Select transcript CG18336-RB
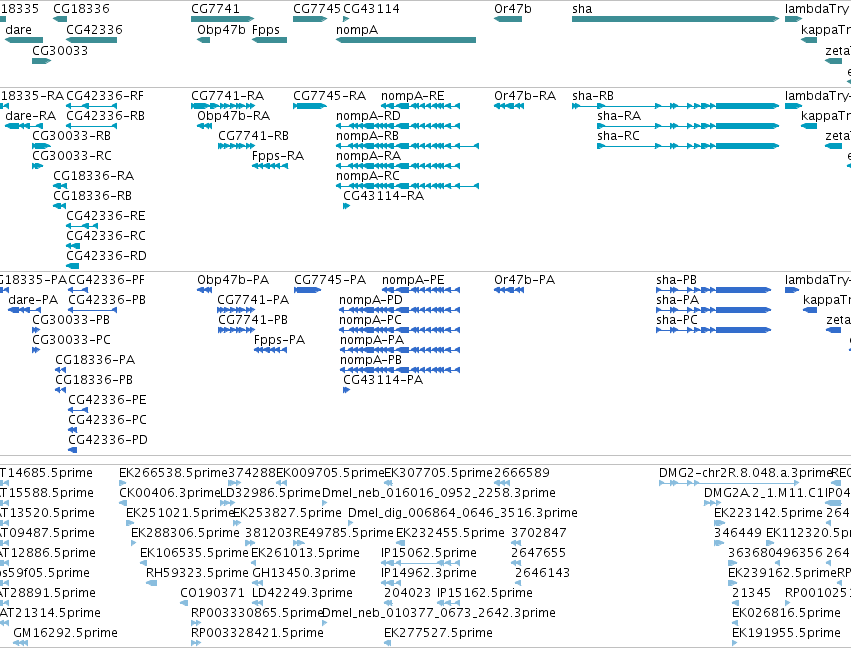The width and height of the screenshot is (851, 648). 60,206
